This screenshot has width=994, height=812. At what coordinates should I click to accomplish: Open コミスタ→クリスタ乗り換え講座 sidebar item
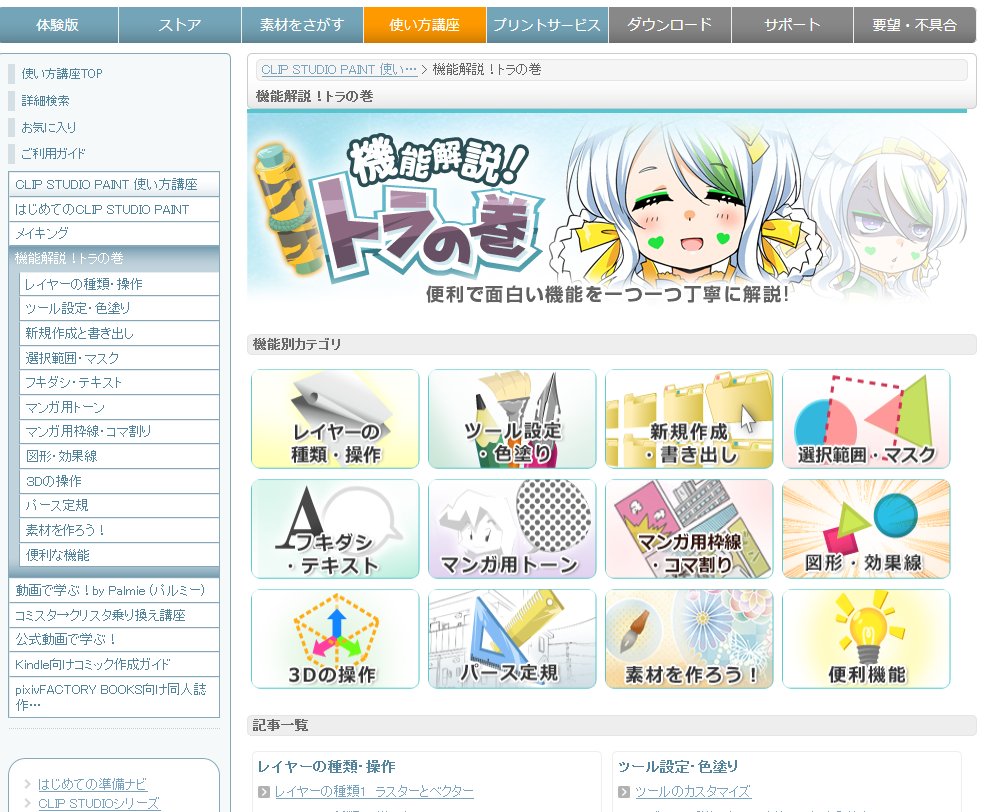point(114,615)
